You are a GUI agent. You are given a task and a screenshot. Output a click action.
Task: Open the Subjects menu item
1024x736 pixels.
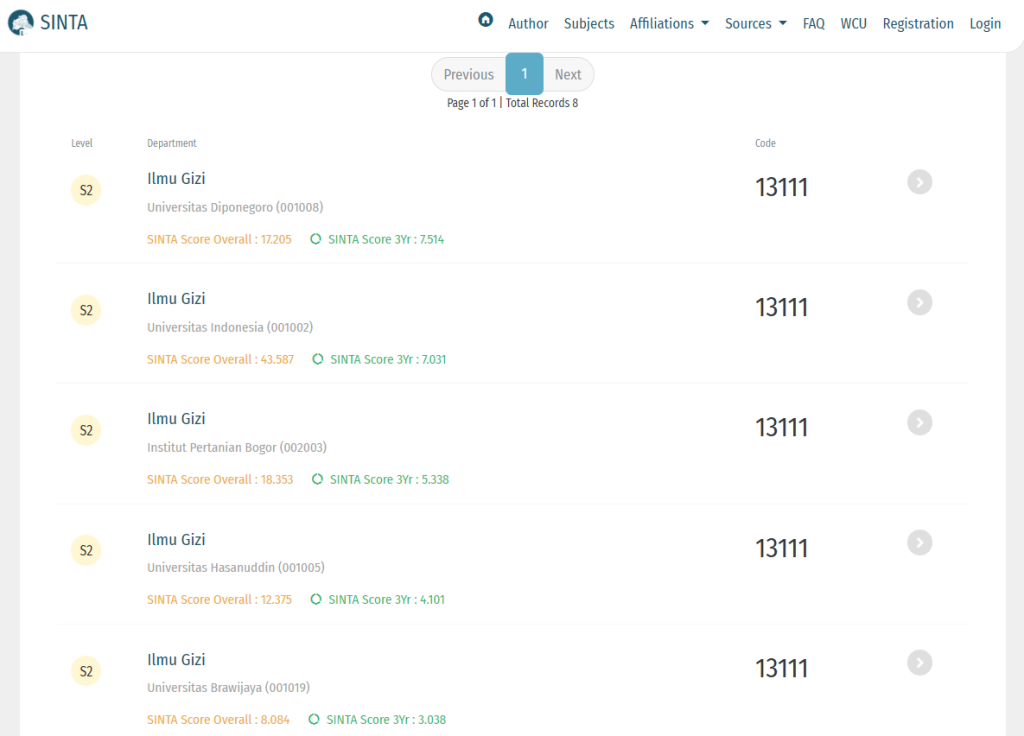[x=589, y=23]
